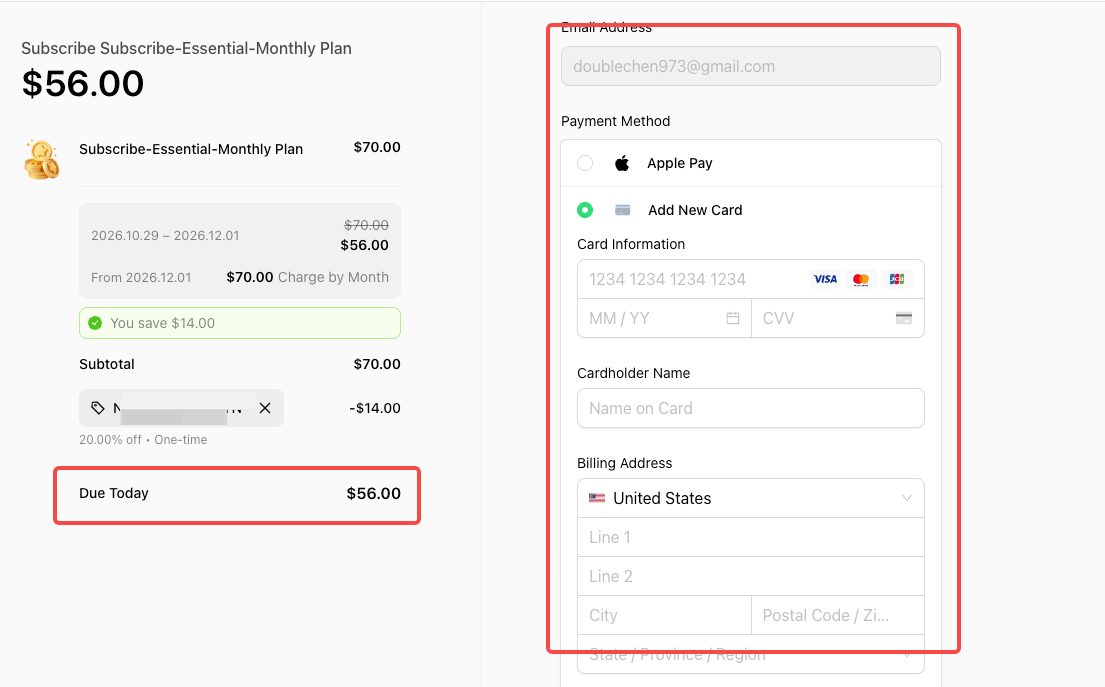Click the large $56.00 heading price
Viewport: 1105px width, 687px height.
83,84
